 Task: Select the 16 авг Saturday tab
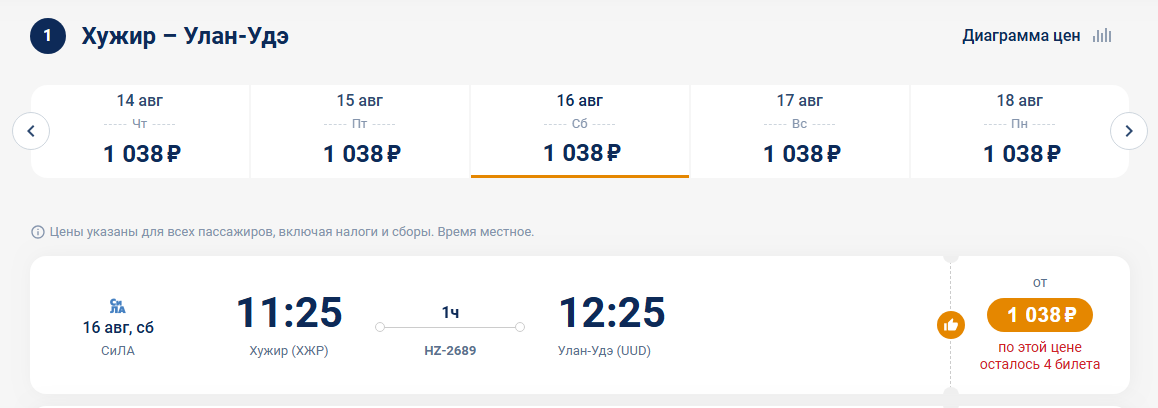point(580,132)
